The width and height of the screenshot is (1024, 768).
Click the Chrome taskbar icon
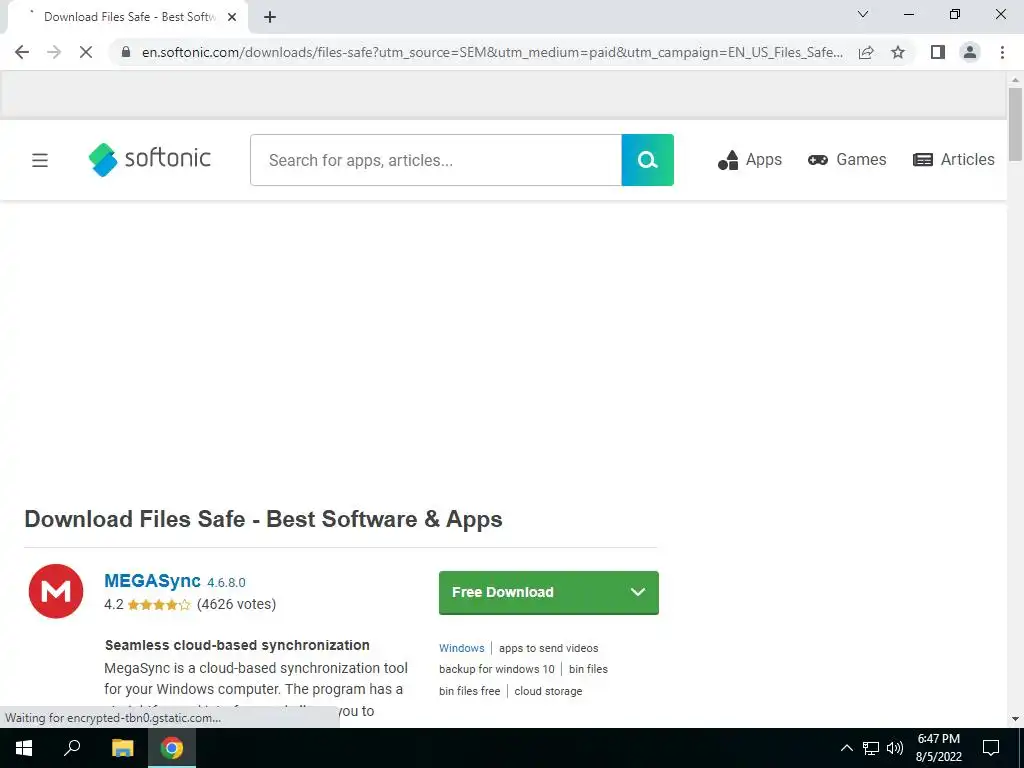click(x=172, y=748)
